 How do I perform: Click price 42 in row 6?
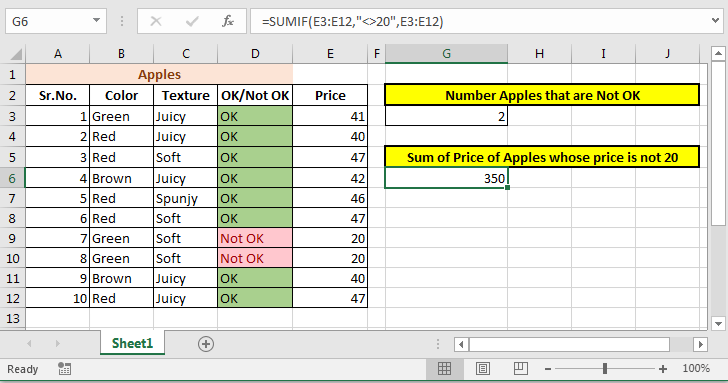tap(330, 178)
